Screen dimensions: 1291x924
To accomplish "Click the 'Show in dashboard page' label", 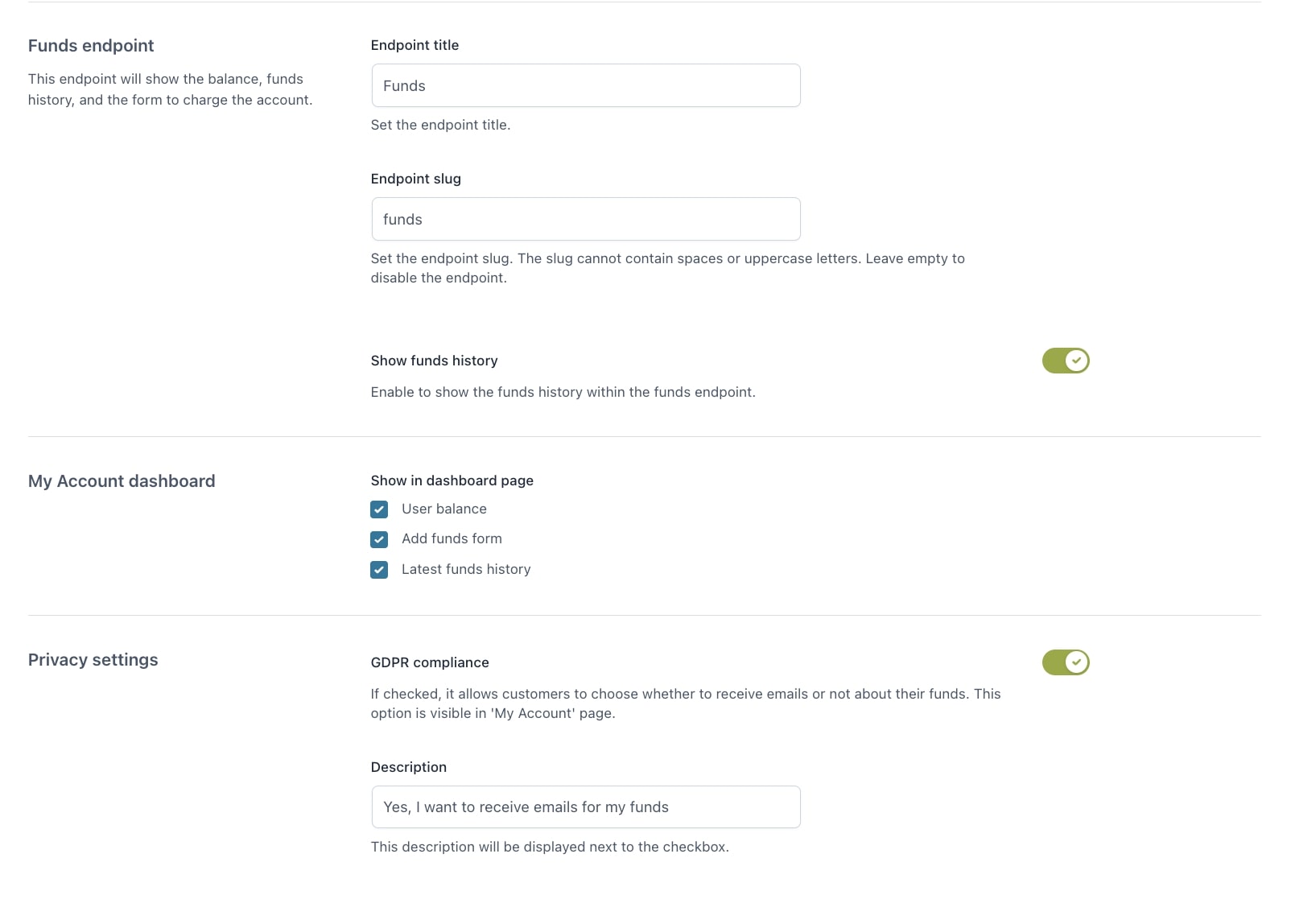I will coord(452,481).
